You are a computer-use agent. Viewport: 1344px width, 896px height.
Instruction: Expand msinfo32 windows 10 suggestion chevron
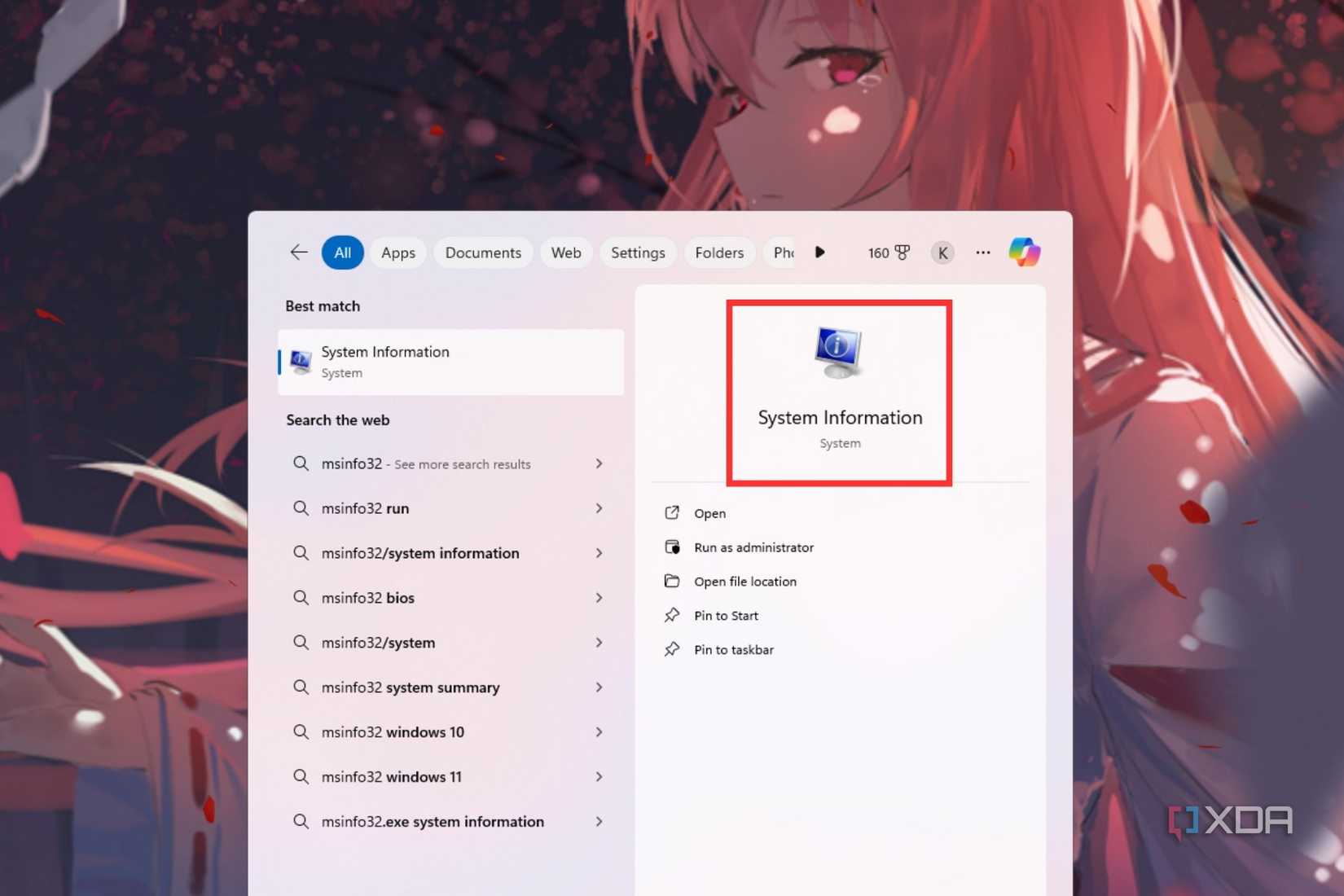[599, 732]
